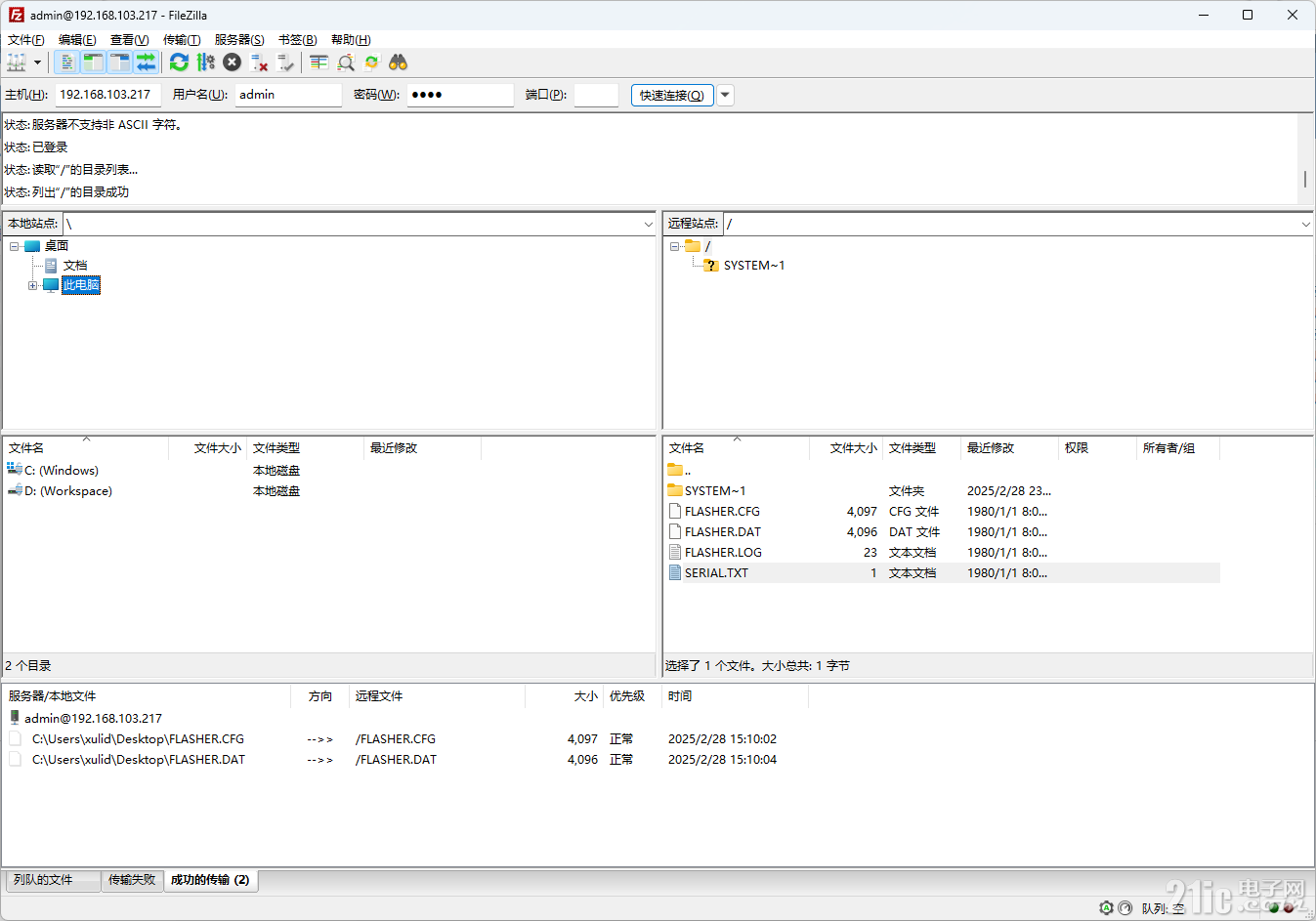
Task: Toggle the local directory tree display
Action: tap(93, 63)
